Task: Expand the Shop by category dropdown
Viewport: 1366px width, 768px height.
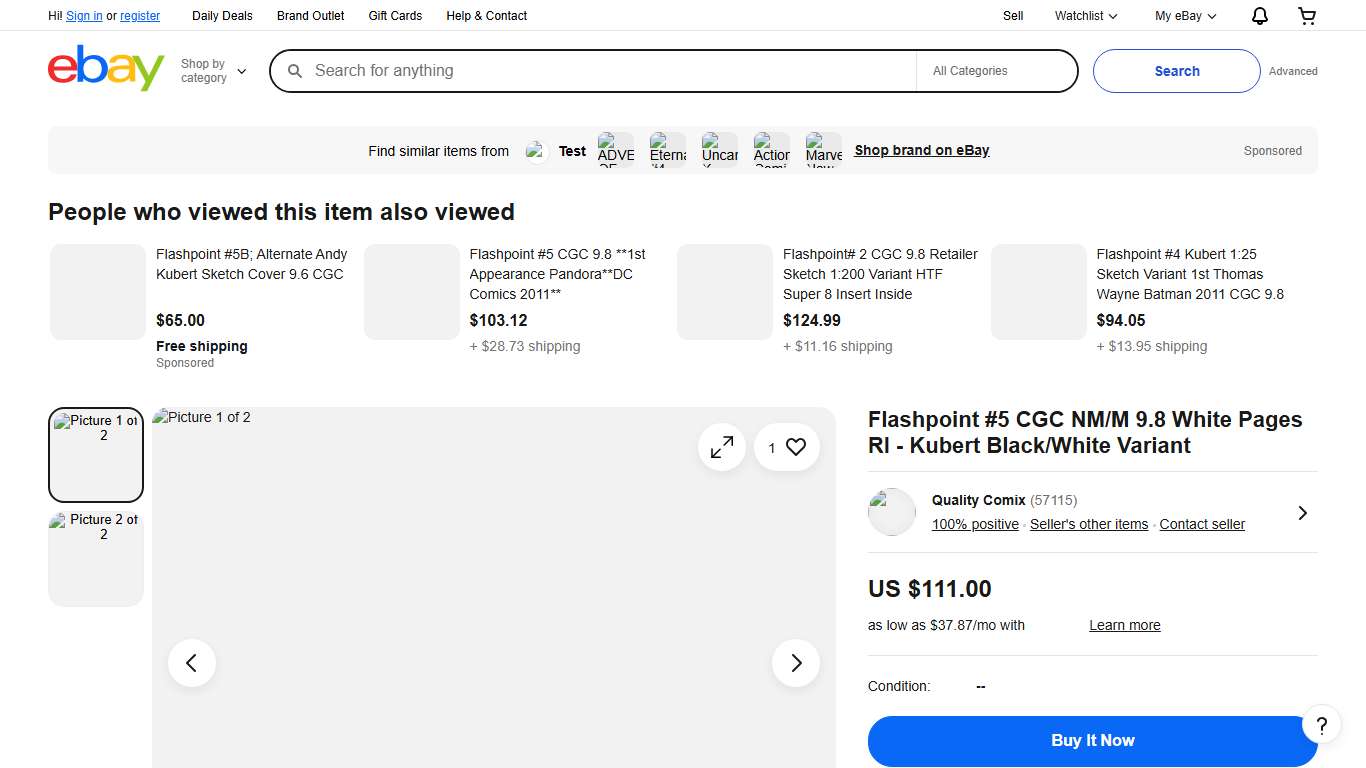Action: pos(213,71)
